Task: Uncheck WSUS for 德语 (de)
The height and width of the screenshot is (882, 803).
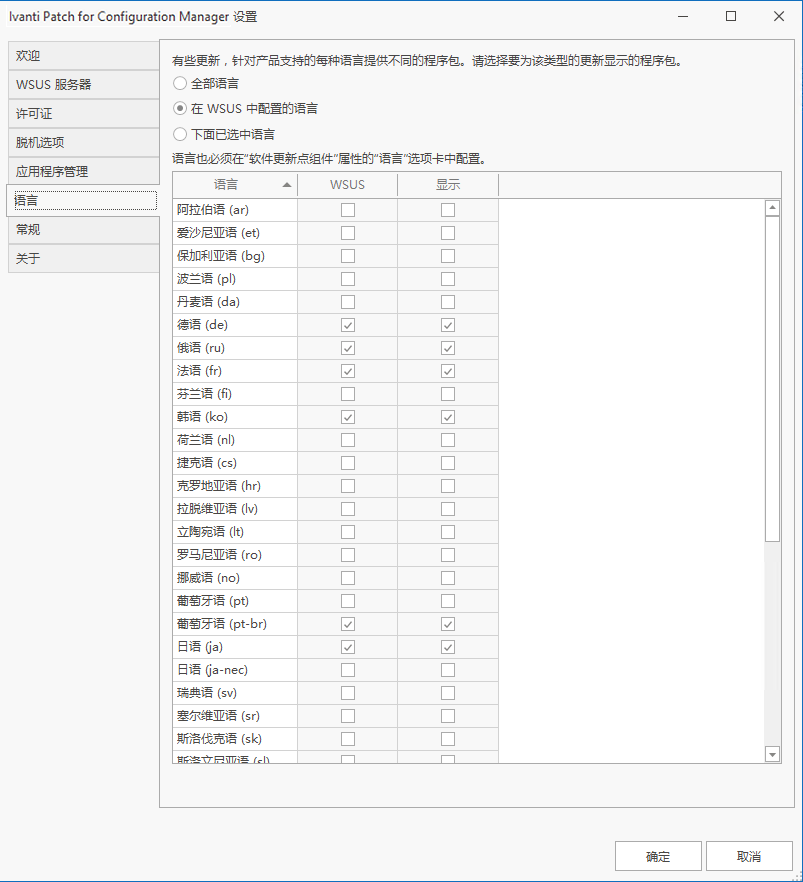Action: pos(348,325)
